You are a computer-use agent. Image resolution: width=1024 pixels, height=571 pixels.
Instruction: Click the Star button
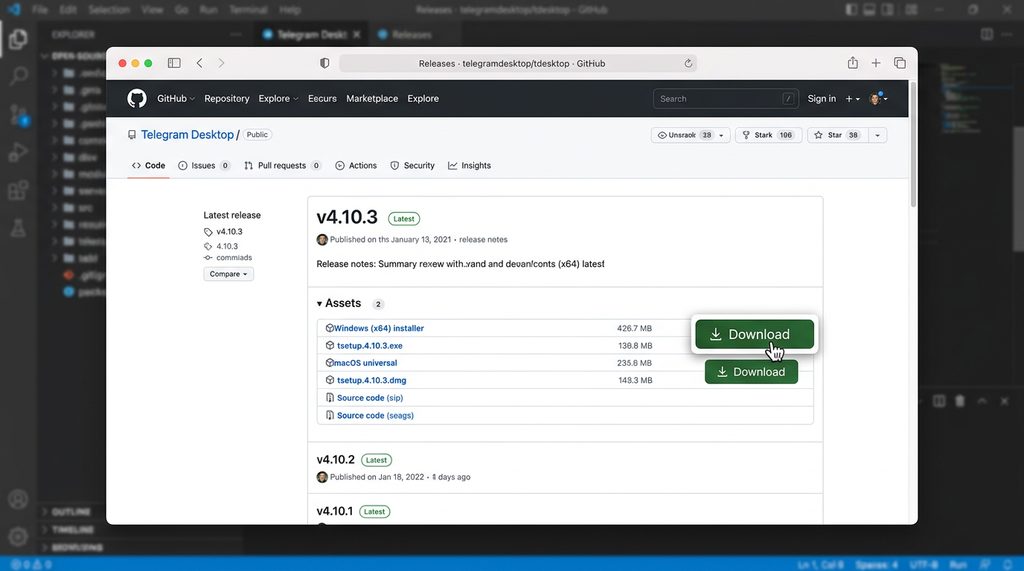click(x=836, y=135)
